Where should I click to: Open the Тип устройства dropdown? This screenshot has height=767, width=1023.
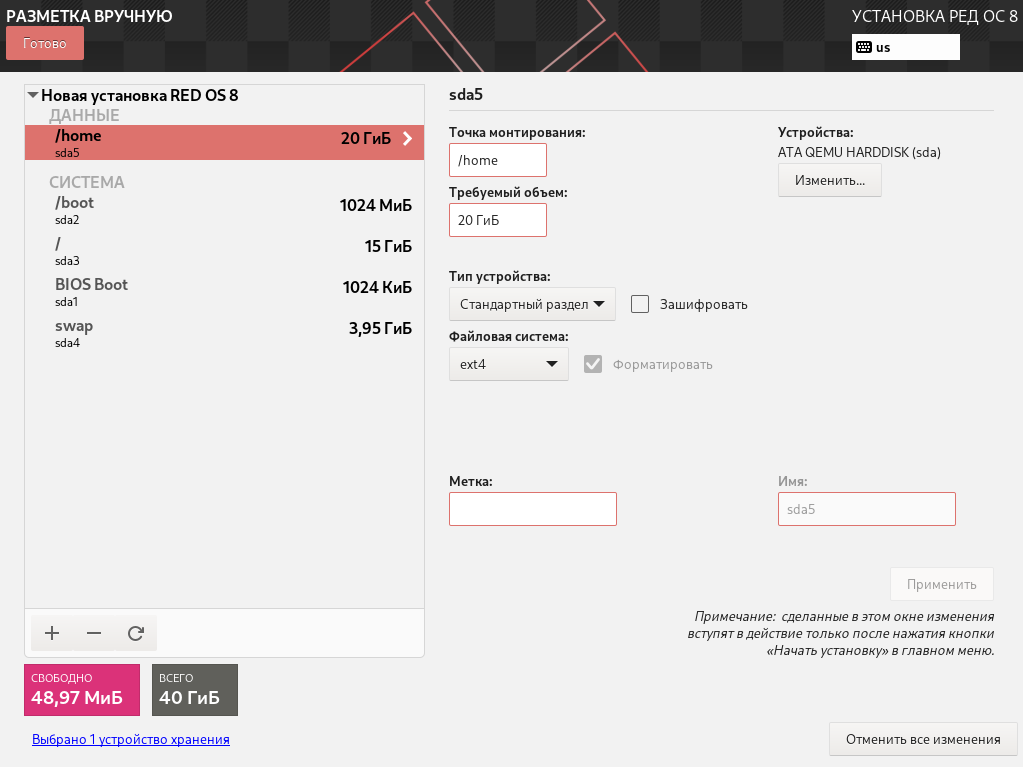[x=532, y=304]
